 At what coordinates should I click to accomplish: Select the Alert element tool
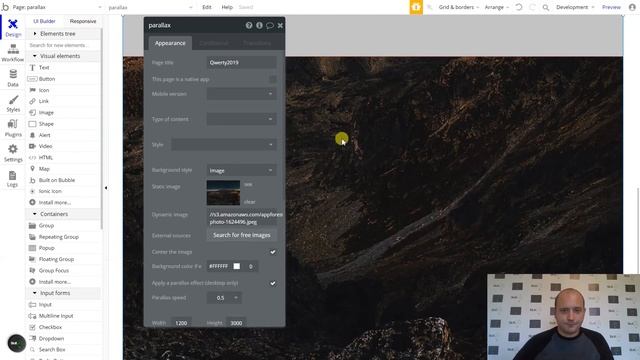coord(44,135)
